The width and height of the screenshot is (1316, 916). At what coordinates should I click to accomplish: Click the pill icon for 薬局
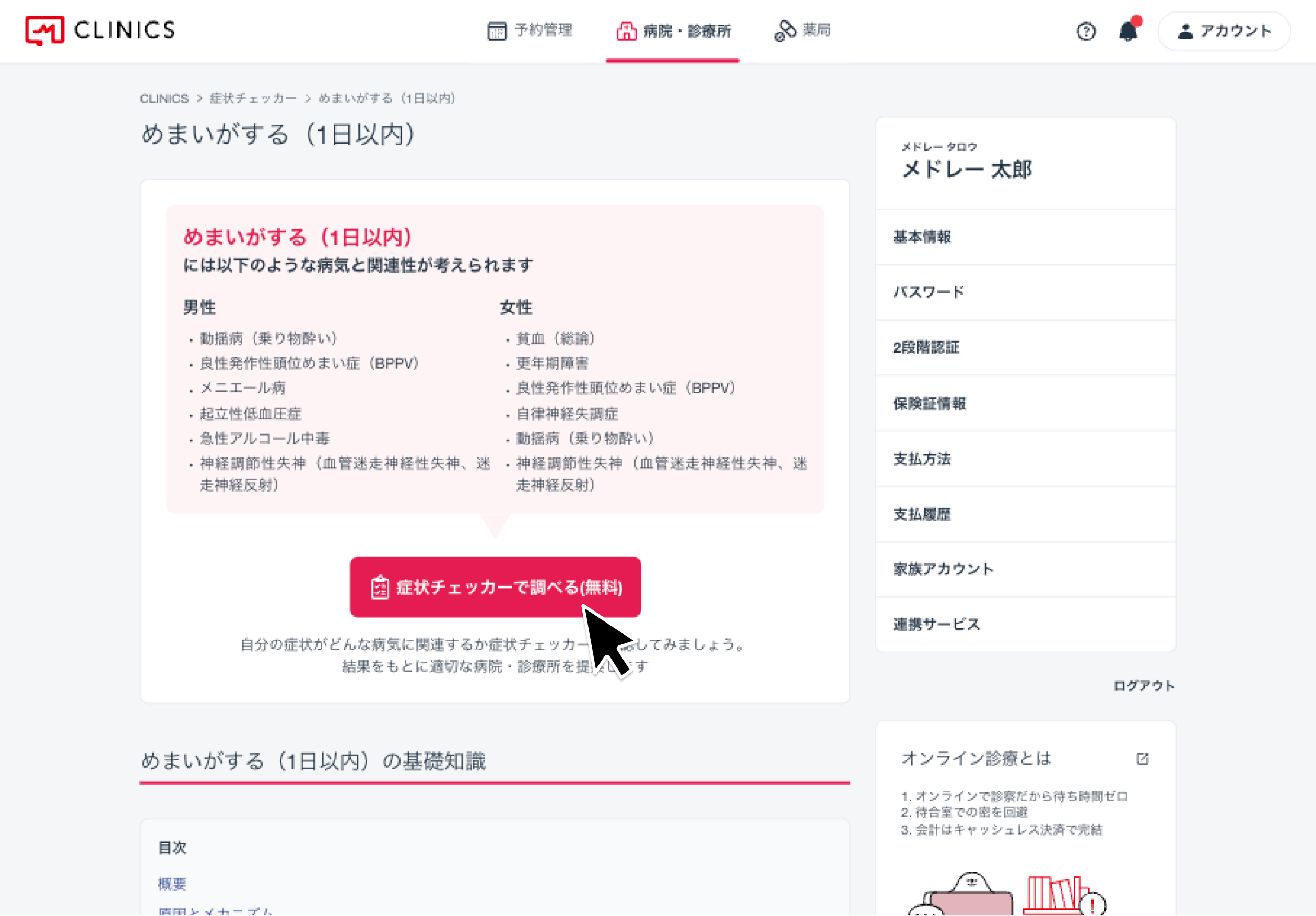coord(785,31)
